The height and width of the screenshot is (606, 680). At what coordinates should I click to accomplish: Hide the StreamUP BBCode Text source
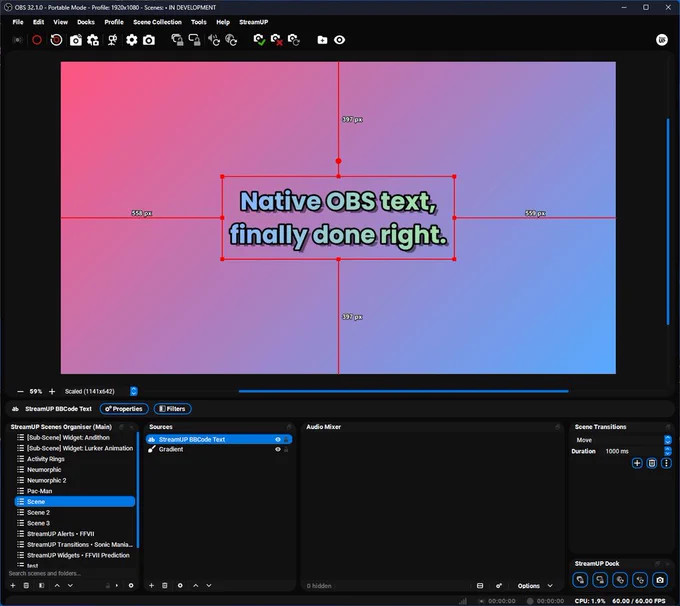(278, 439)
